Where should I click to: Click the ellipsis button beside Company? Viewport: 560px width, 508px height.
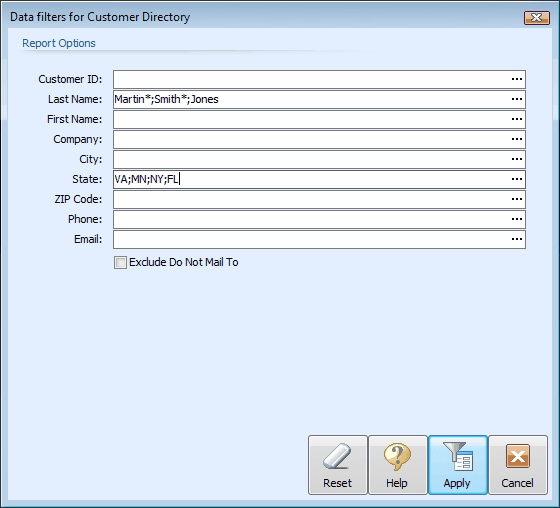[x=517, y=139]
